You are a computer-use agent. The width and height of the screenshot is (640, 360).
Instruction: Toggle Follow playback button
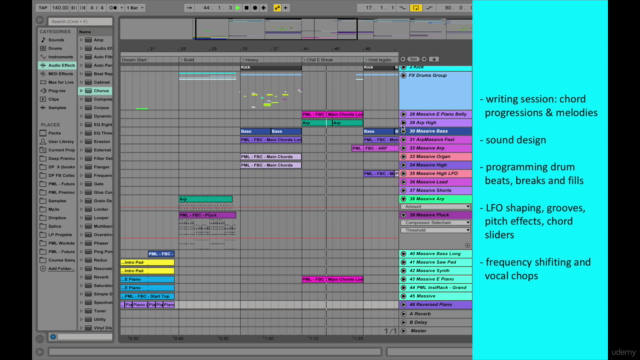click(x=189, y=8)
